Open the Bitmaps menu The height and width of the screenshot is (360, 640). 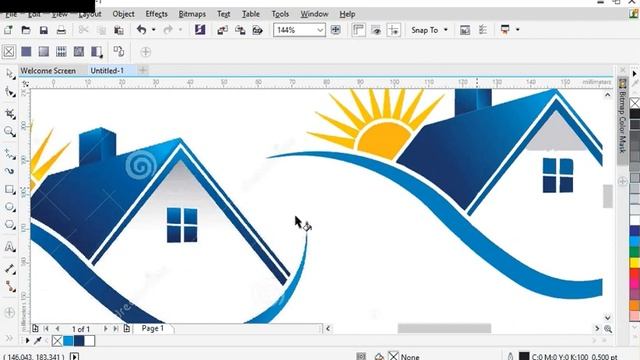[192, 14]
